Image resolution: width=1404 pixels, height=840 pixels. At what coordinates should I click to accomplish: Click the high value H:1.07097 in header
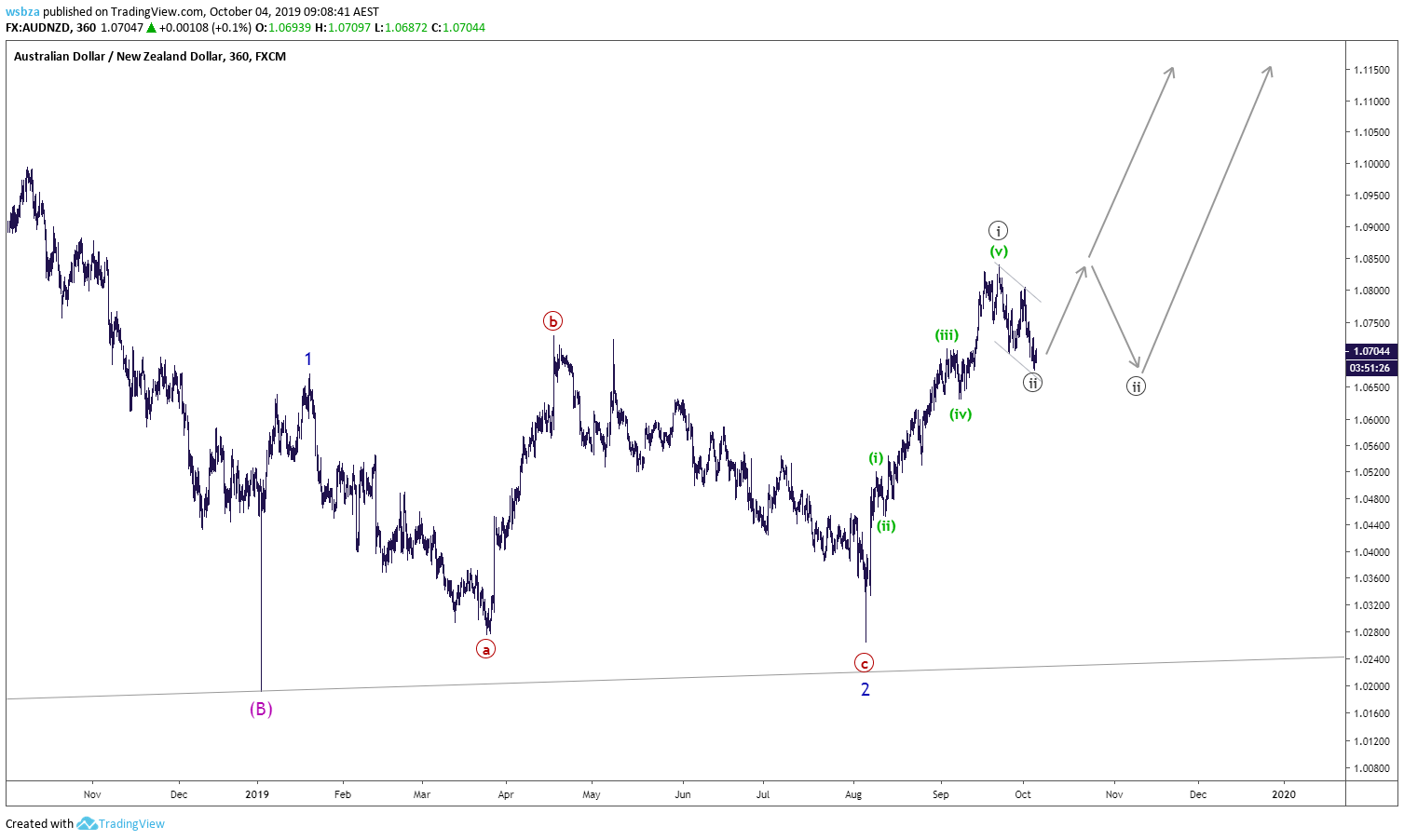[343, 28]
